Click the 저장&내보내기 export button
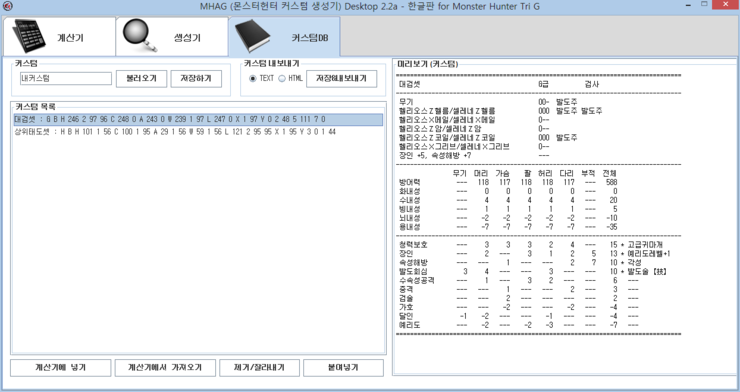This screenshot has width=740, height=392. [x=341, y=79]
